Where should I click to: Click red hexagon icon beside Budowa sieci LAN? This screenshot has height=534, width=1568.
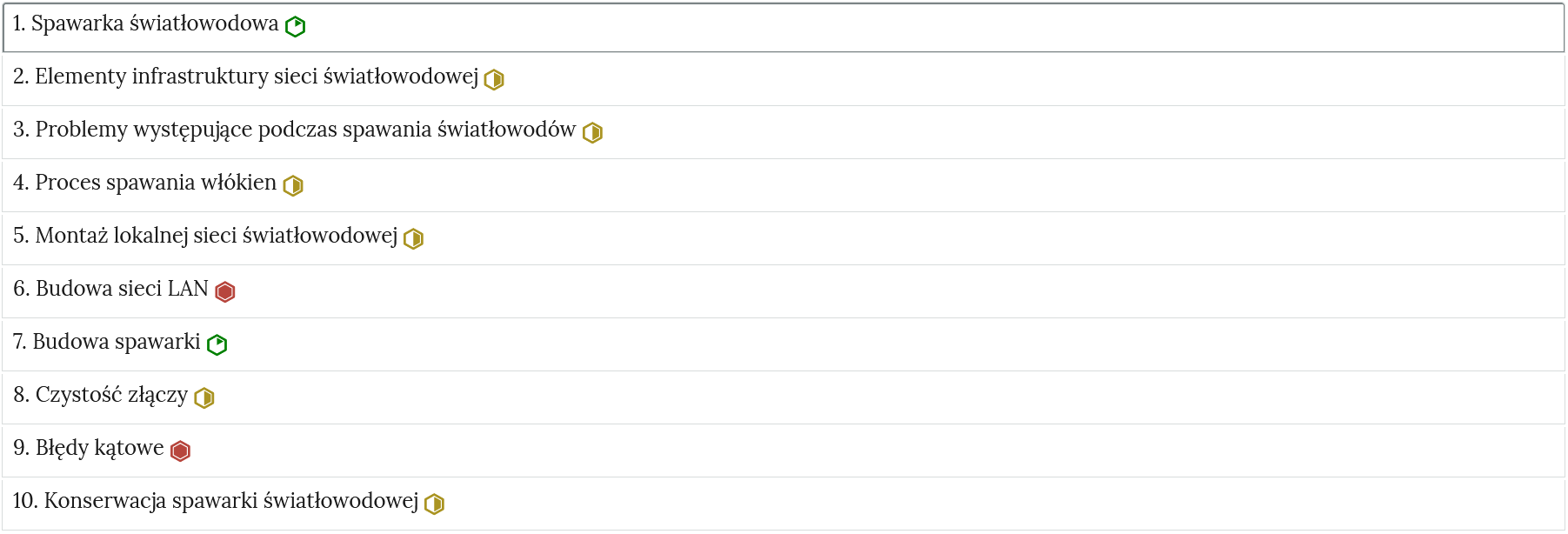click(x=225, y=292)
